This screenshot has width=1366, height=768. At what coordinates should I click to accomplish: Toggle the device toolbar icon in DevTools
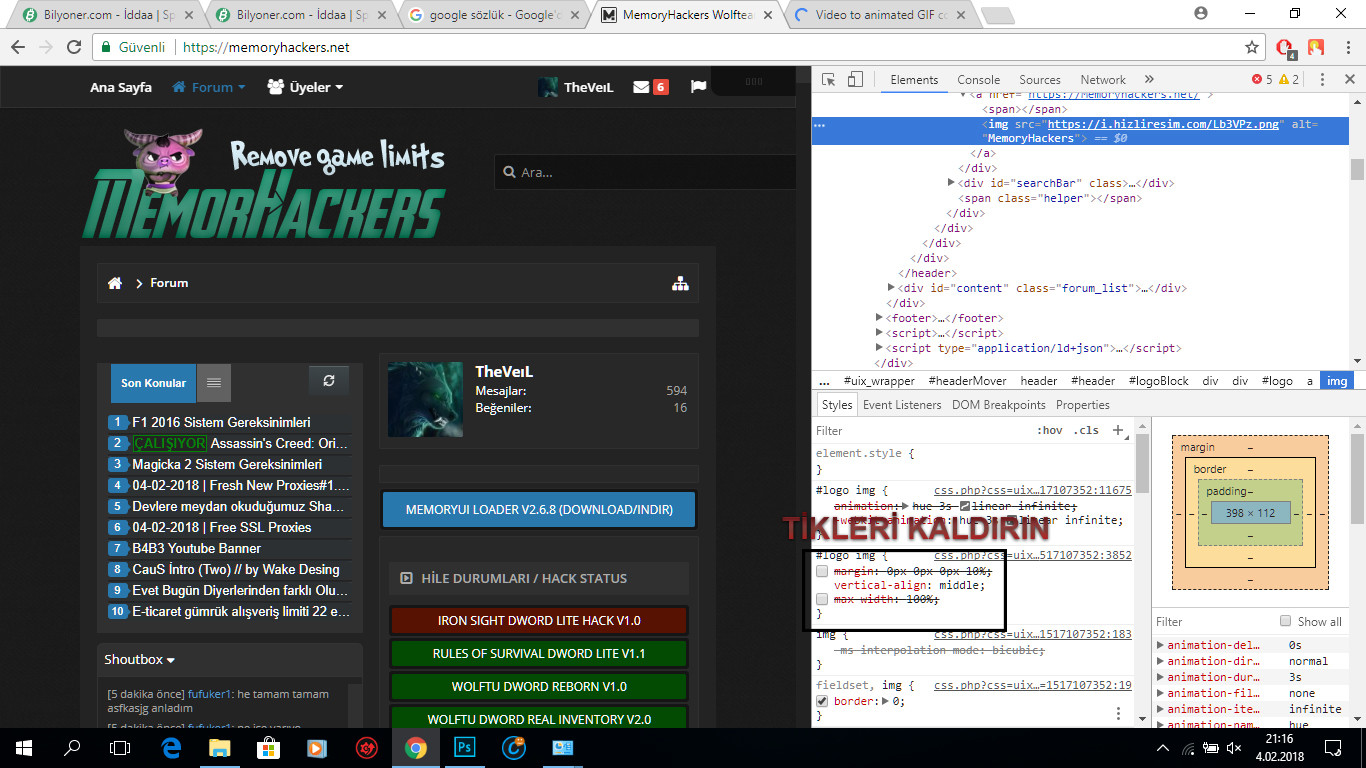coord(855,79)
